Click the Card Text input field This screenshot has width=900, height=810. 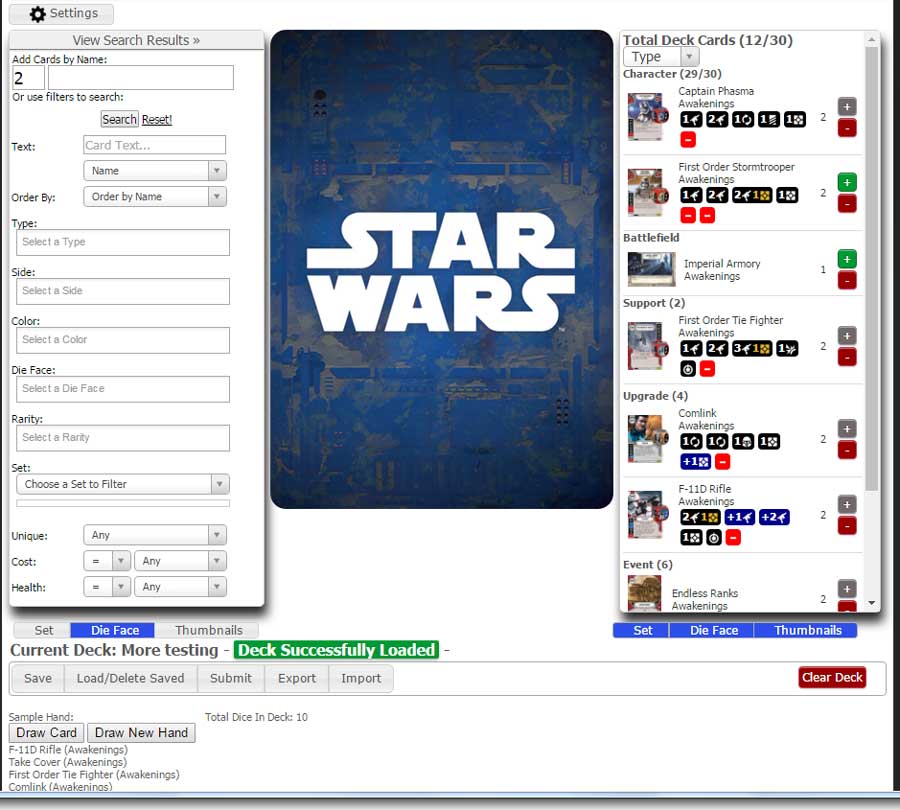154,145
